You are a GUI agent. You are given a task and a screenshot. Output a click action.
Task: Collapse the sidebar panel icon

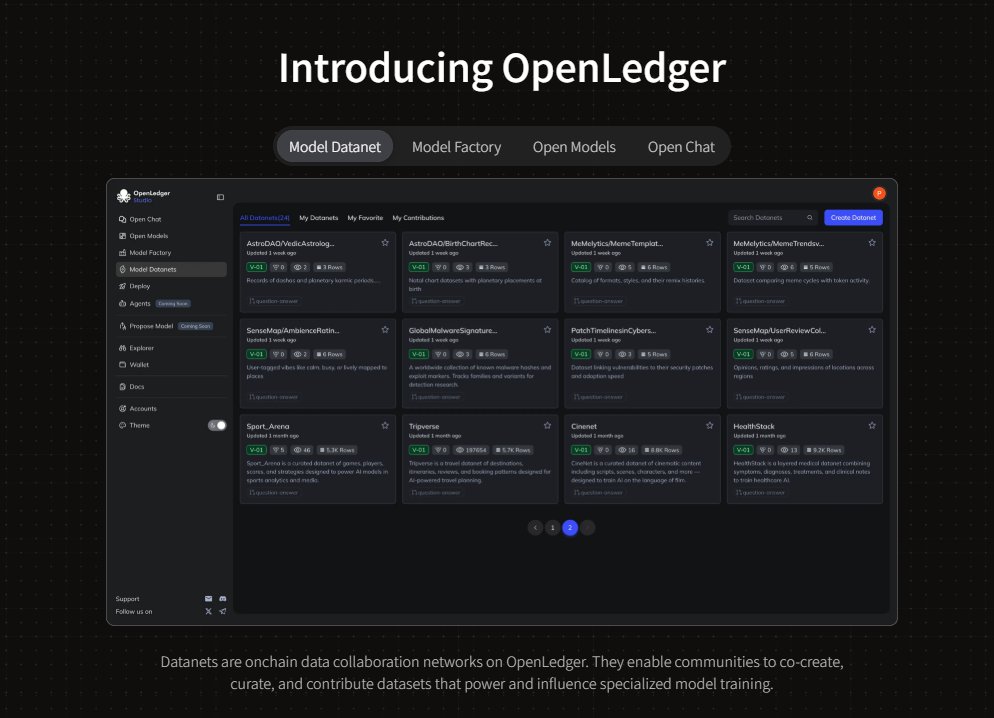(x=220, y=197)
